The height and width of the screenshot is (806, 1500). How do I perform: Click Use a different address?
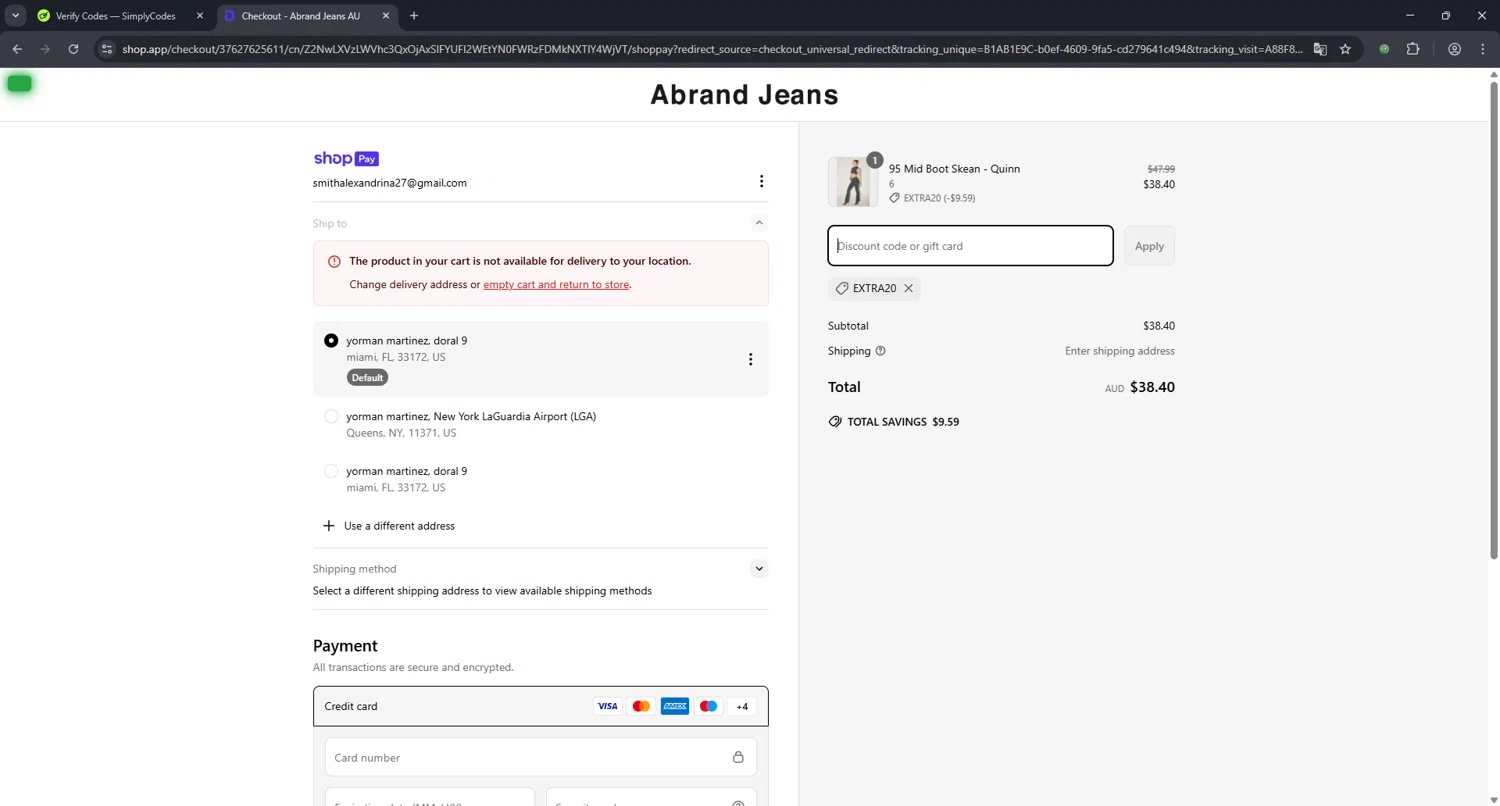[x=399, y=526]
